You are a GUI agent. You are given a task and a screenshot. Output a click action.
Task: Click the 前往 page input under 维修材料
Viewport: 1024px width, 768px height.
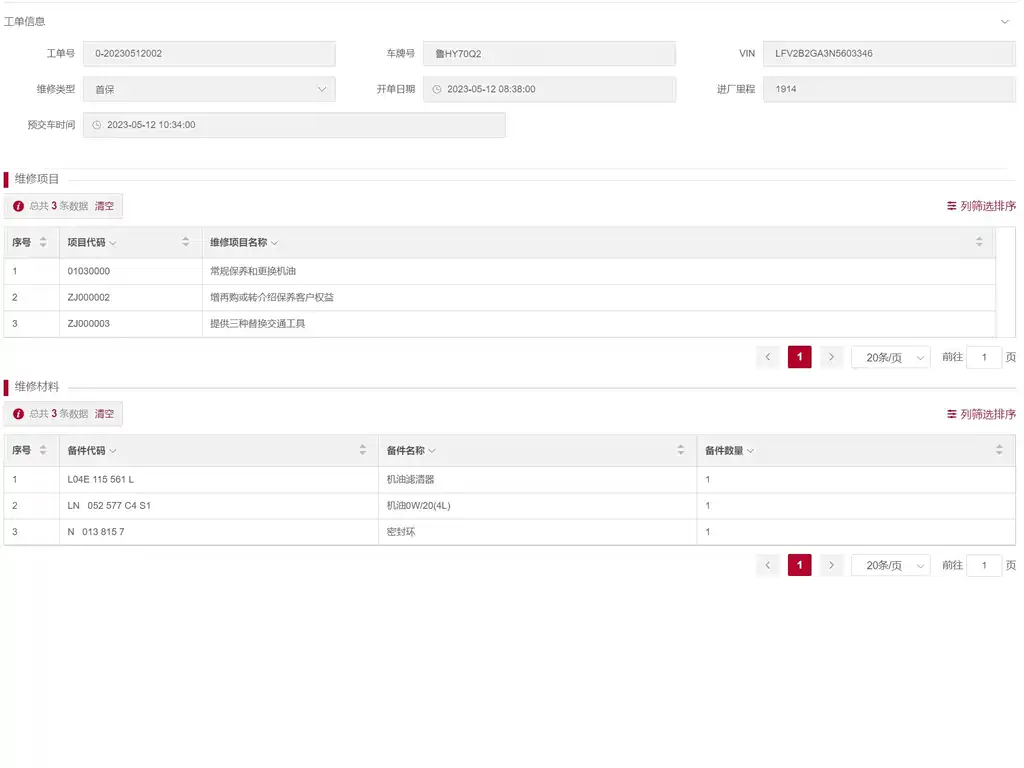pyautogui.click(x=984, y=565)
